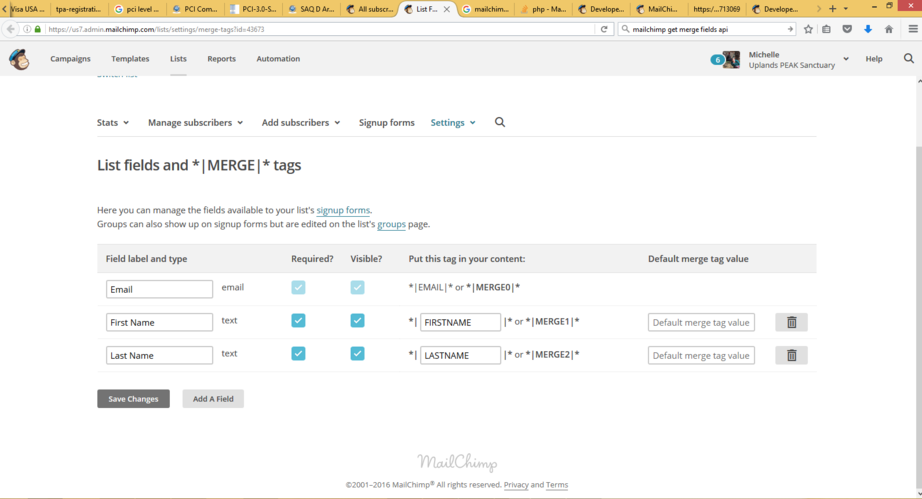Viewport: 922px width, 499px height.
Task: Open the downloads arrow icon
Action: [x=868, y=29]
